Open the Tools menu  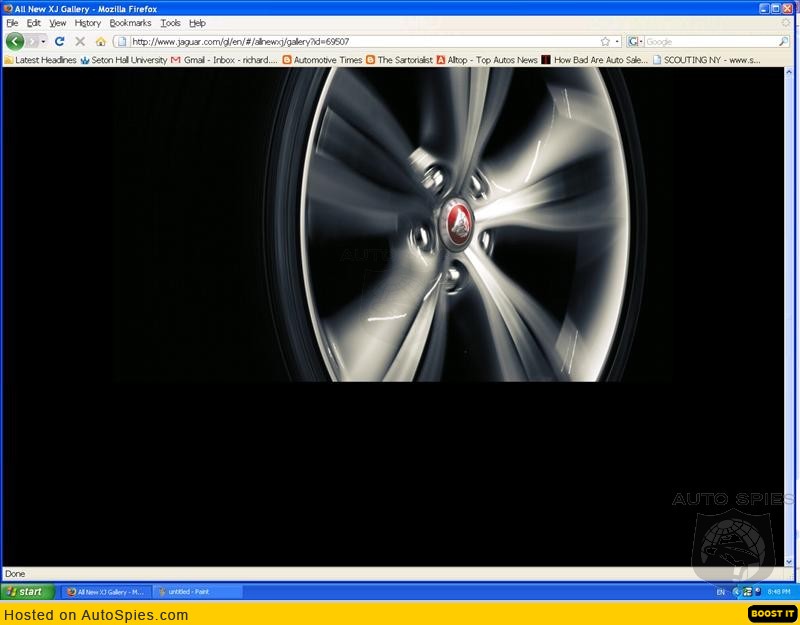pos(170,23)
